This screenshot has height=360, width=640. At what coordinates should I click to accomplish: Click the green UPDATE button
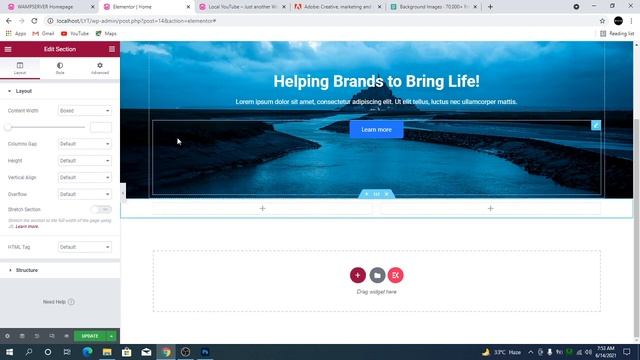tap(90, 336)
